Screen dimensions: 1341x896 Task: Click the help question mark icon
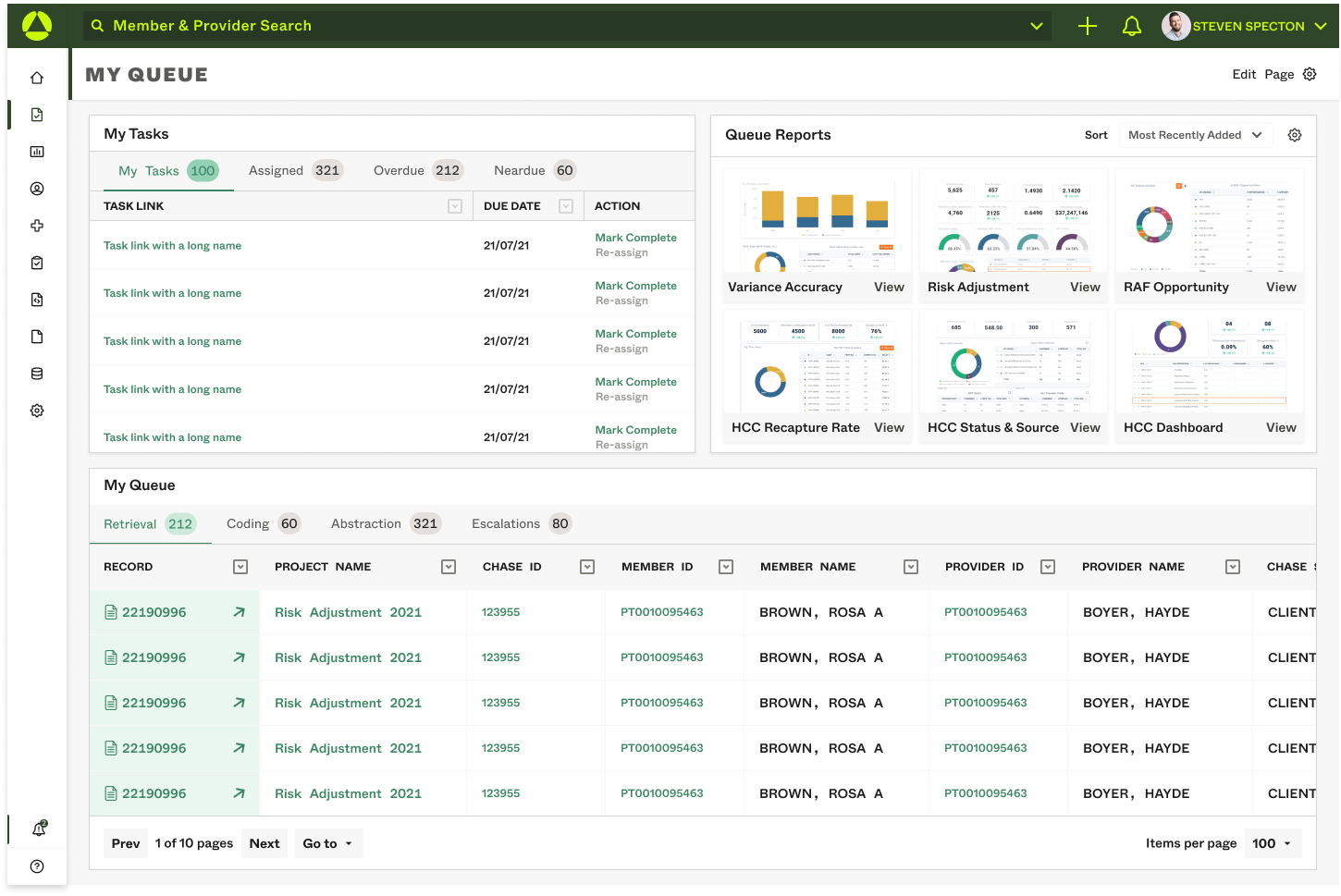click(x=37, y=866)
